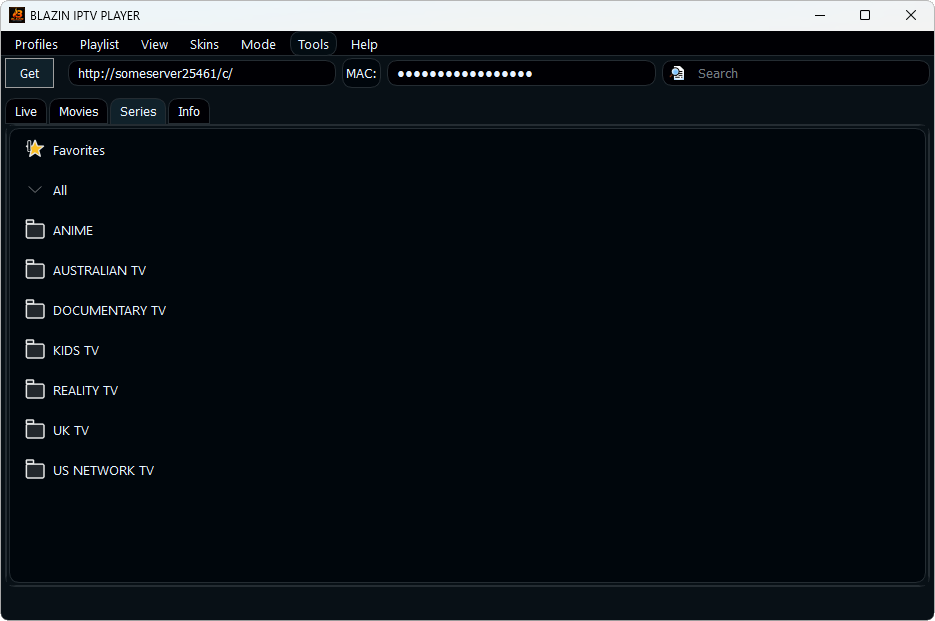Select the All category label

(60, 190)
